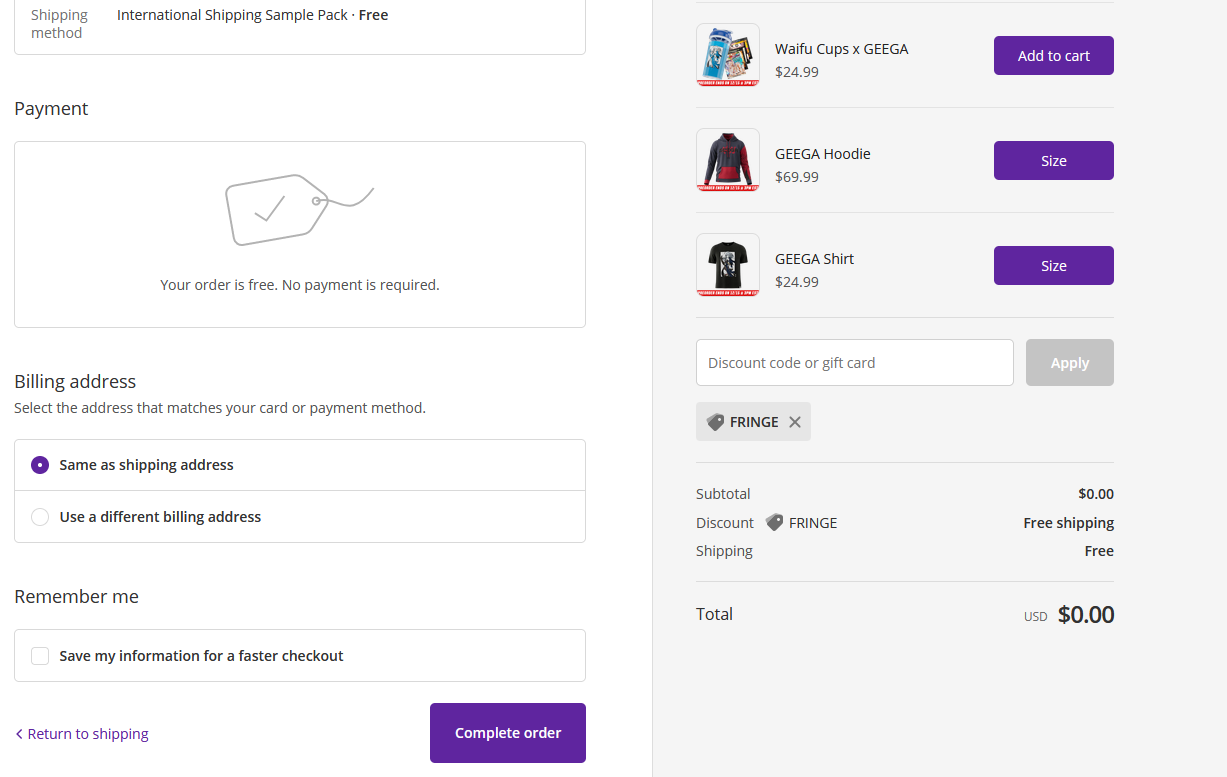Check Save my information for faster checkout
The image size is (1227, 777).
coord(40,656)
